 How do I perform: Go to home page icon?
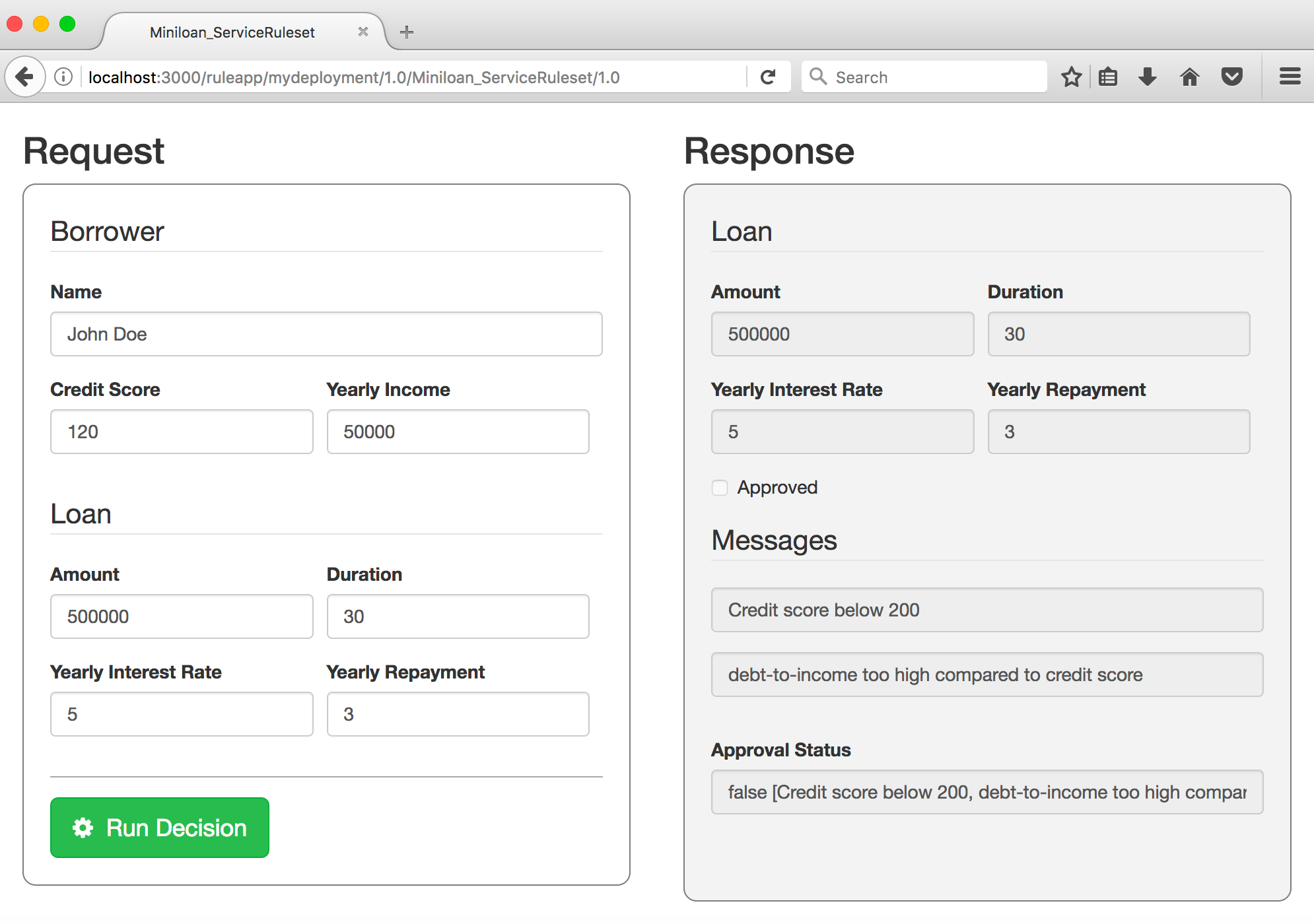click(x=1189, y=77)
